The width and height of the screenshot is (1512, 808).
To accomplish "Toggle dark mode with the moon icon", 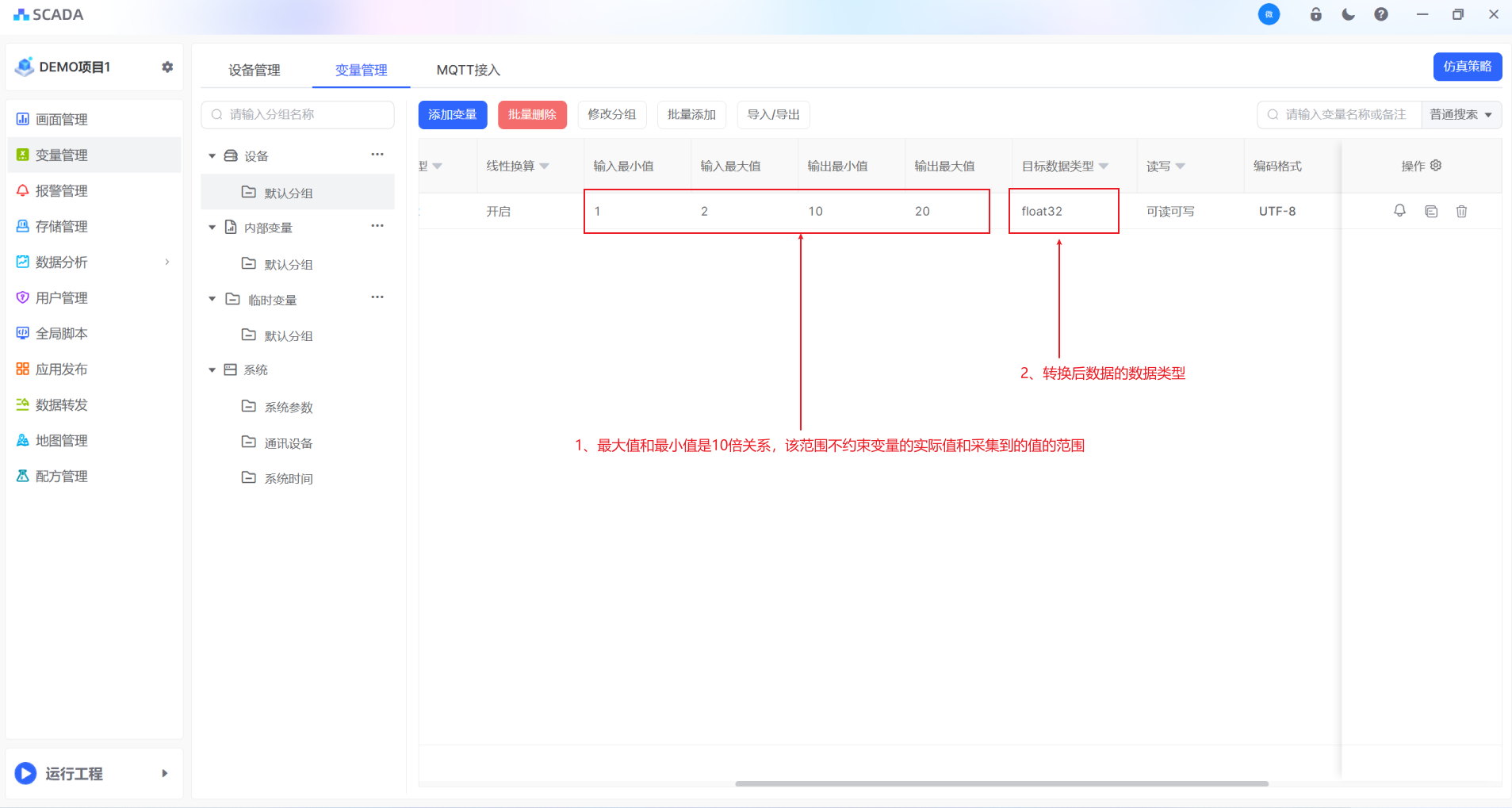I will (1348, 15).
